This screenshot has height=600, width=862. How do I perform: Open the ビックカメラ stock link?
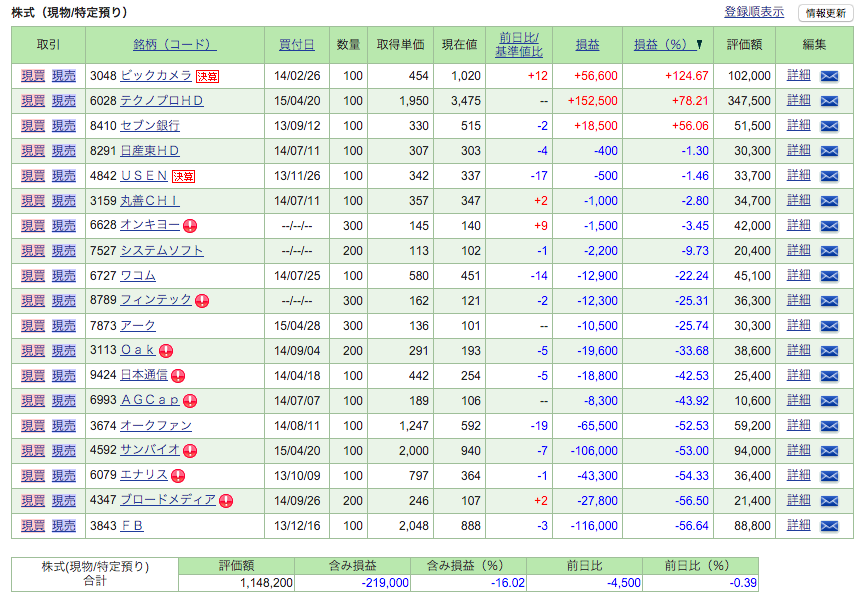pyautogui.click(x=156, y=75)
